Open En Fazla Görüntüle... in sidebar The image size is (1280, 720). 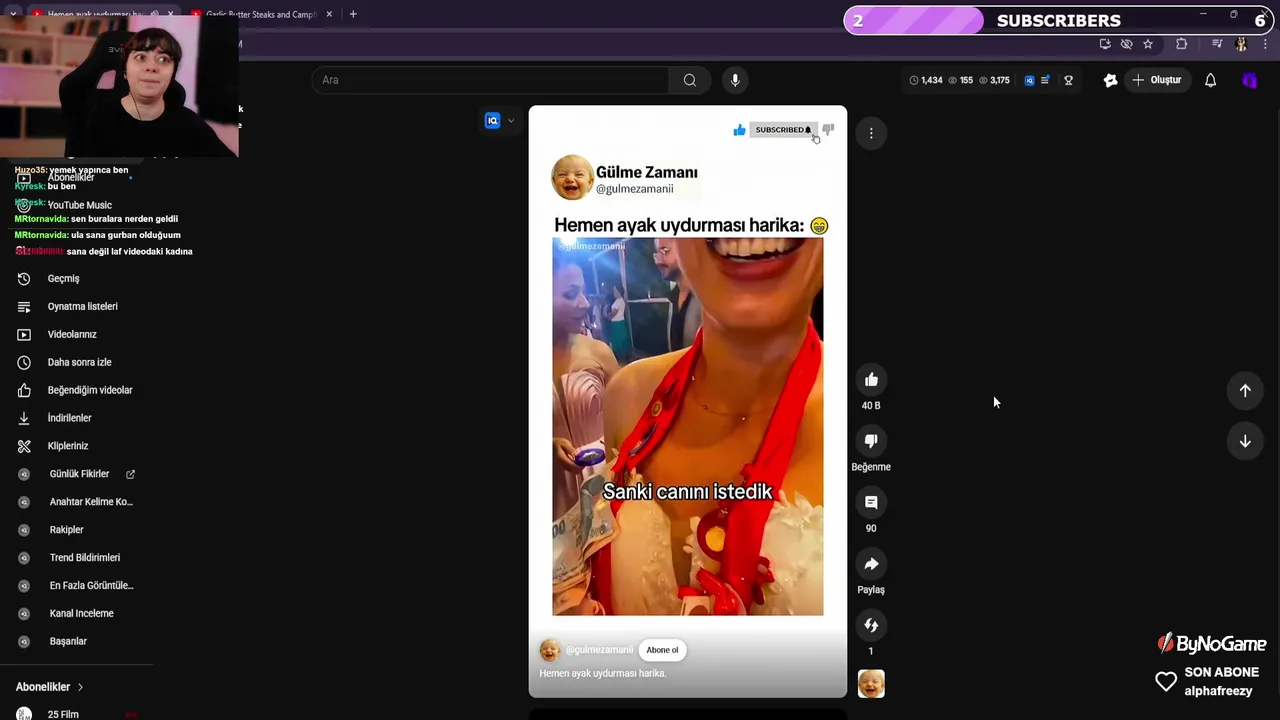coord(91,586)
